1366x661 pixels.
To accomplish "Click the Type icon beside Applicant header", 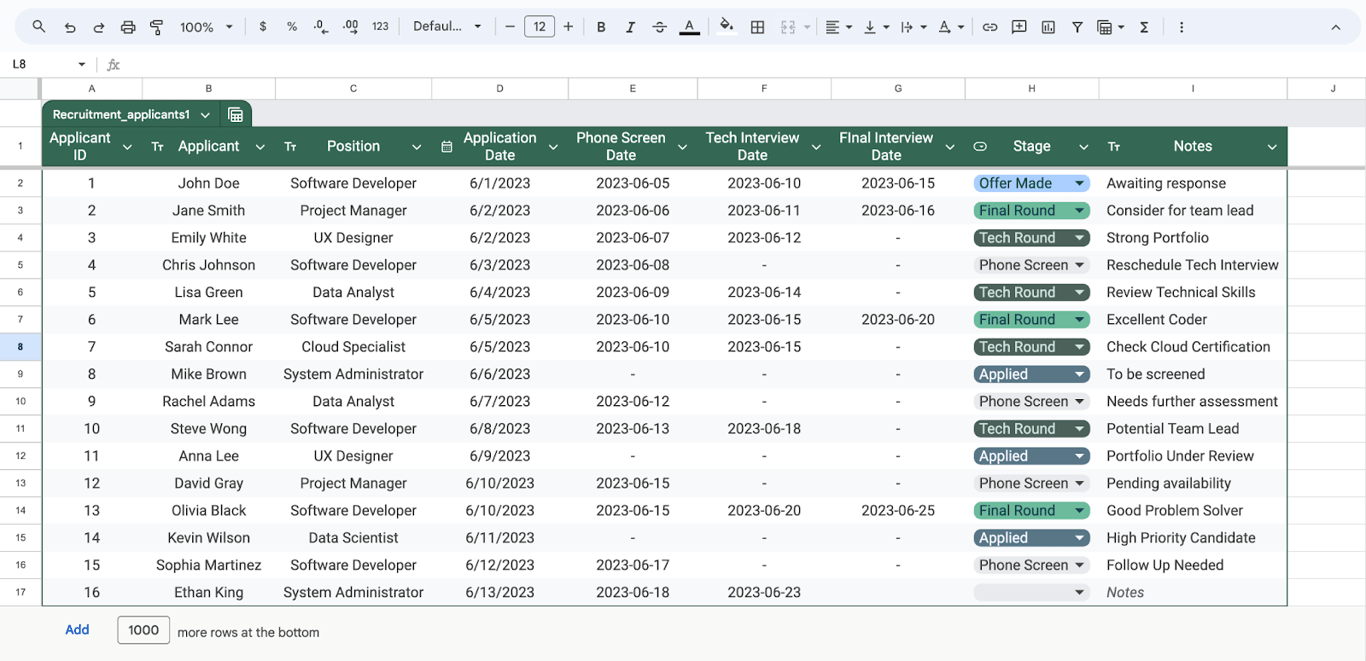I will 157,147.
